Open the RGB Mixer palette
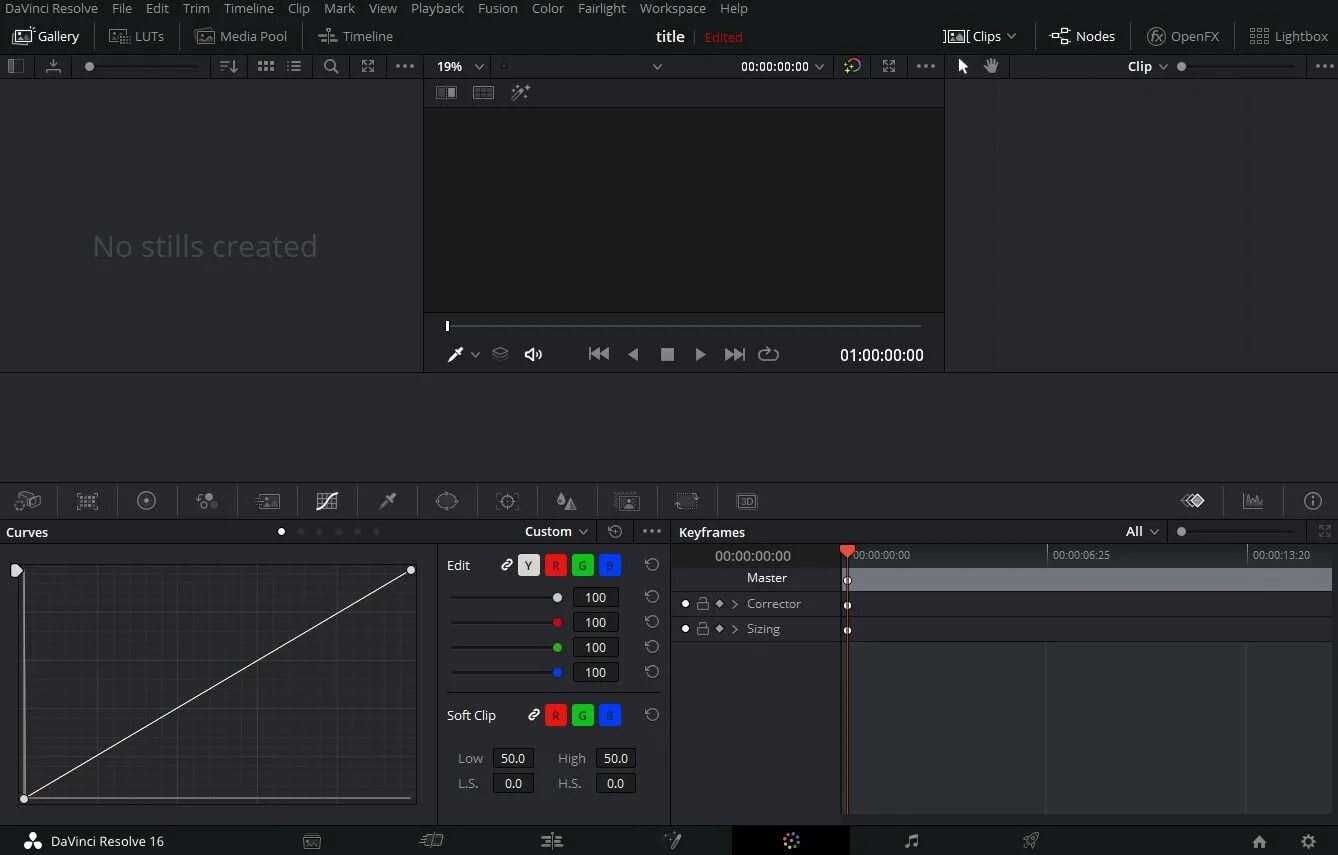This screenshot has width=1338, height=855. pos(207,501)
